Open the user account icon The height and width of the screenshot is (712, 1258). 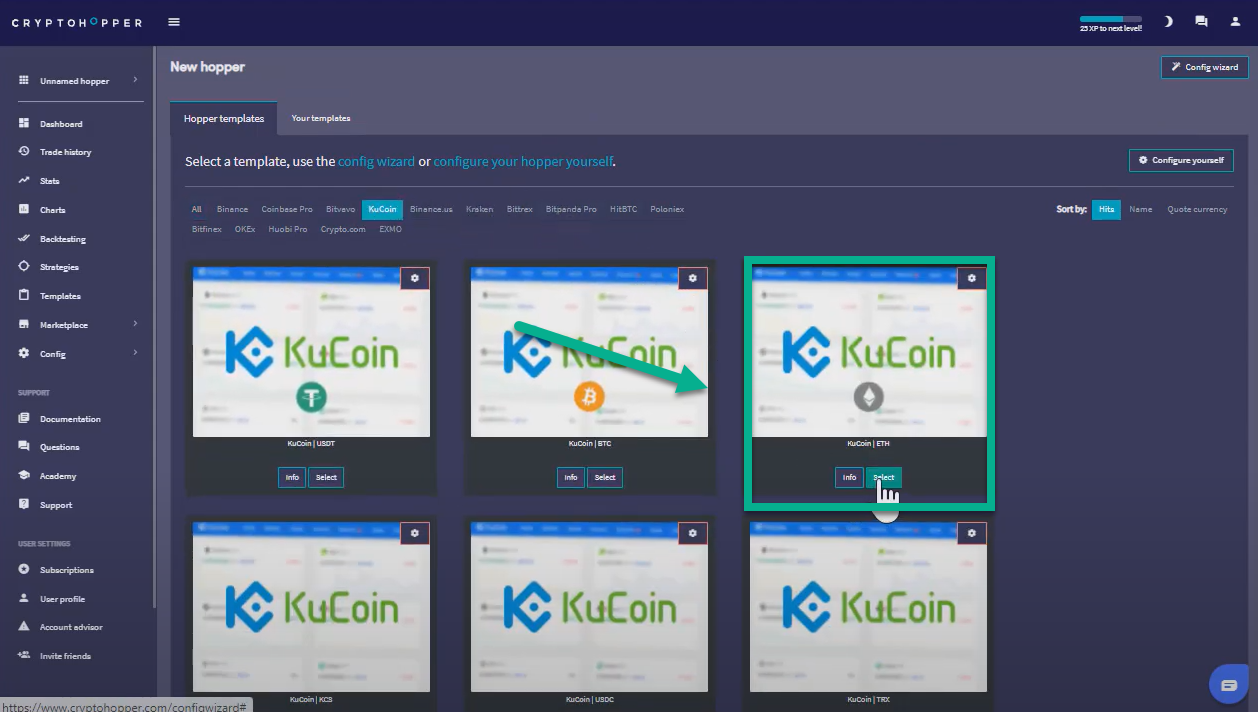coord(1235,22)
